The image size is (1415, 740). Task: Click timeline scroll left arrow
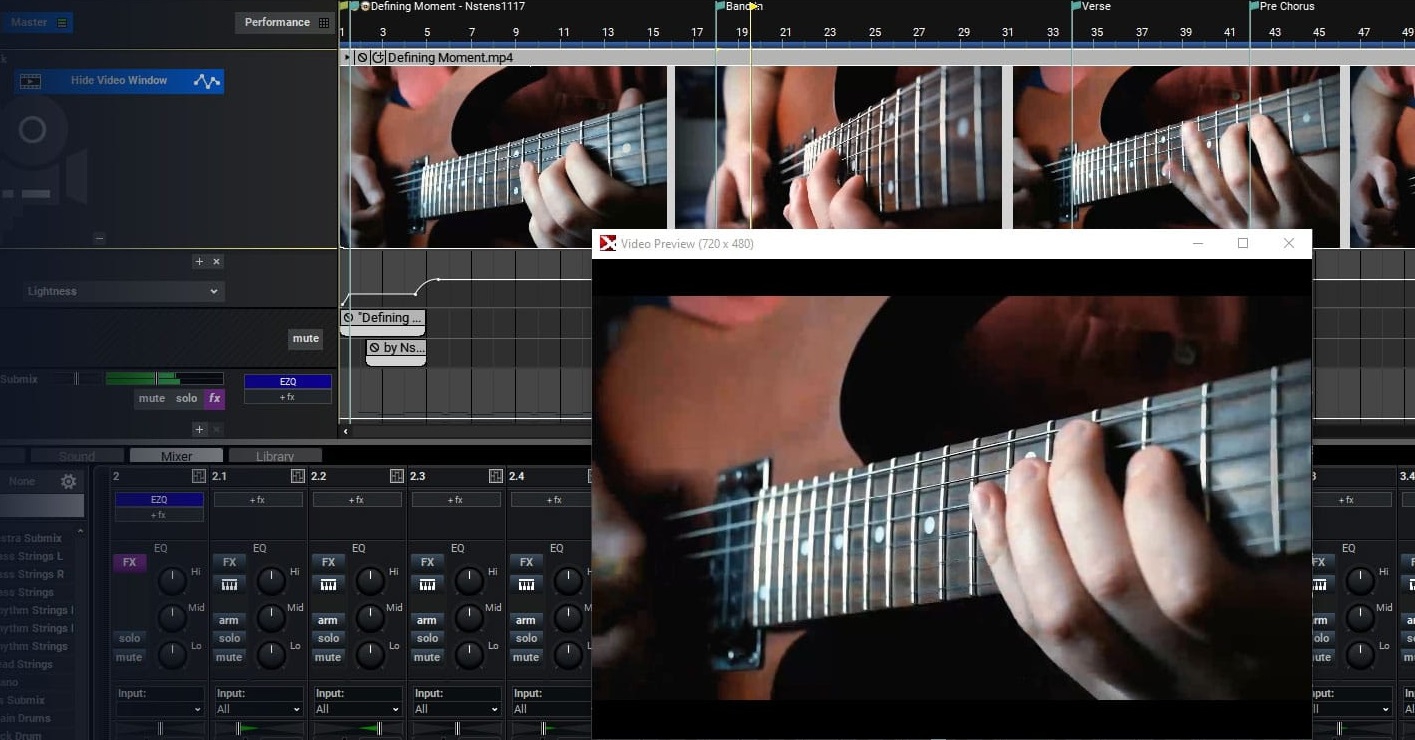(346, 431)
